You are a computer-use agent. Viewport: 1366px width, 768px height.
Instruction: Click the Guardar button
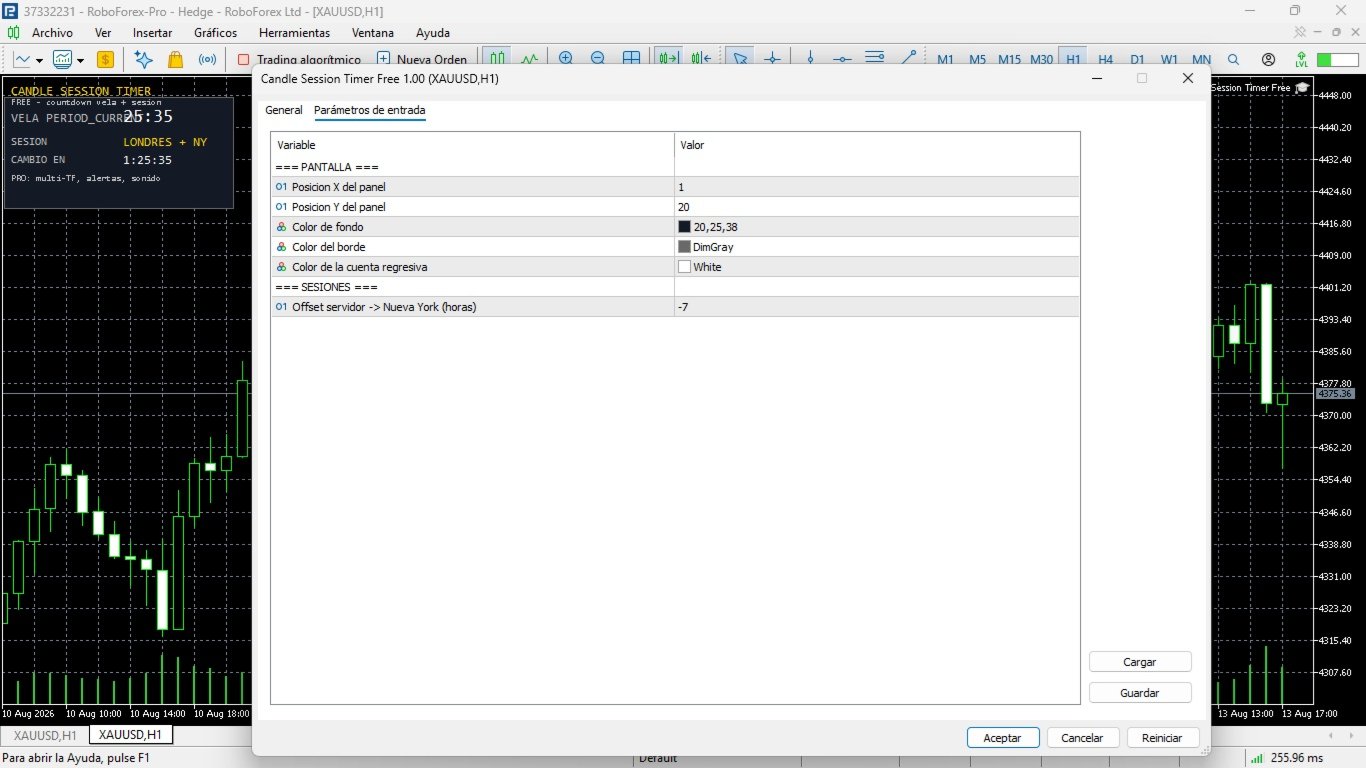[x=1140, y=693]
